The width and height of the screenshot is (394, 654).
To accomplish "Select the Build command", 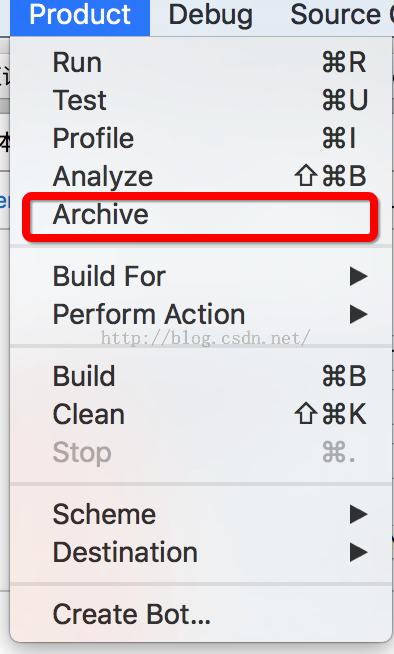I will click(x=201, y=376).
